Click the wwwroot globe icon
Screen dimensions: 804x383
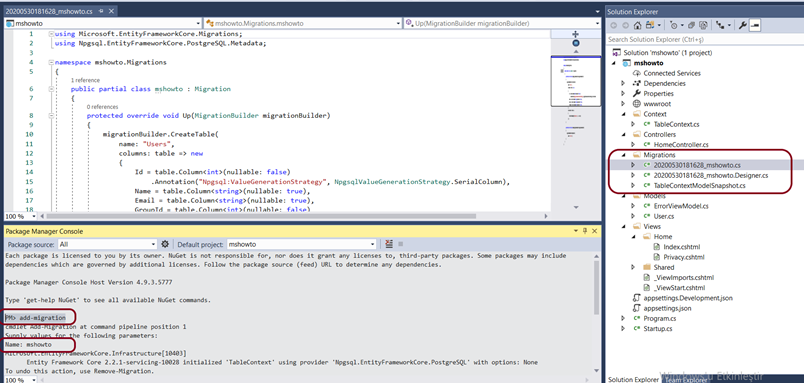point(636,104)
